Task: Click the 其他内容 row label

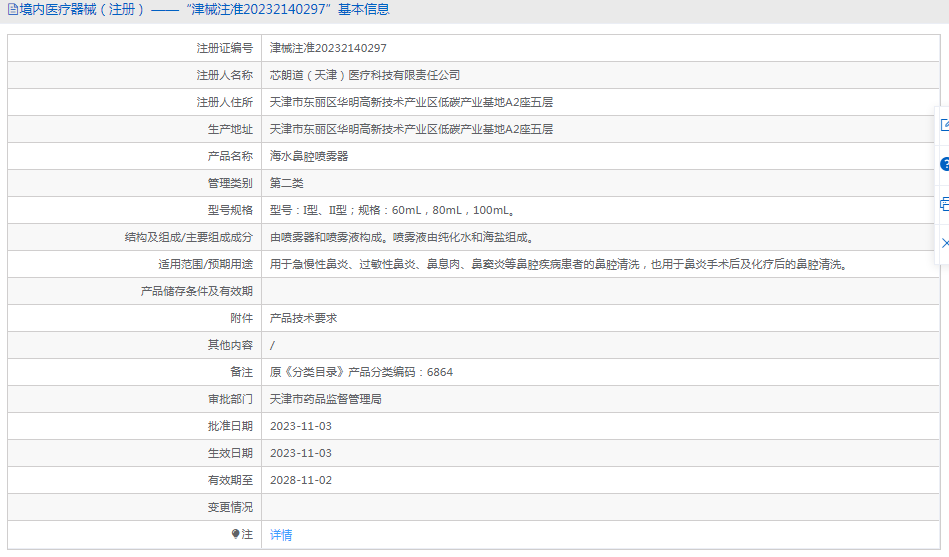Action: point(230,345)
